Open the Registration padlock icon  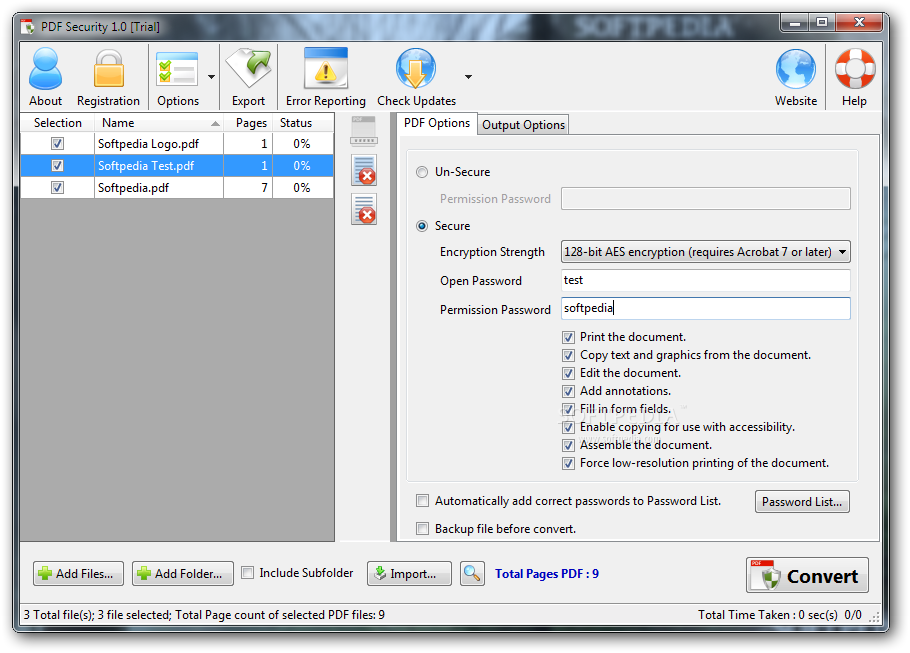[x=108, y=77]
